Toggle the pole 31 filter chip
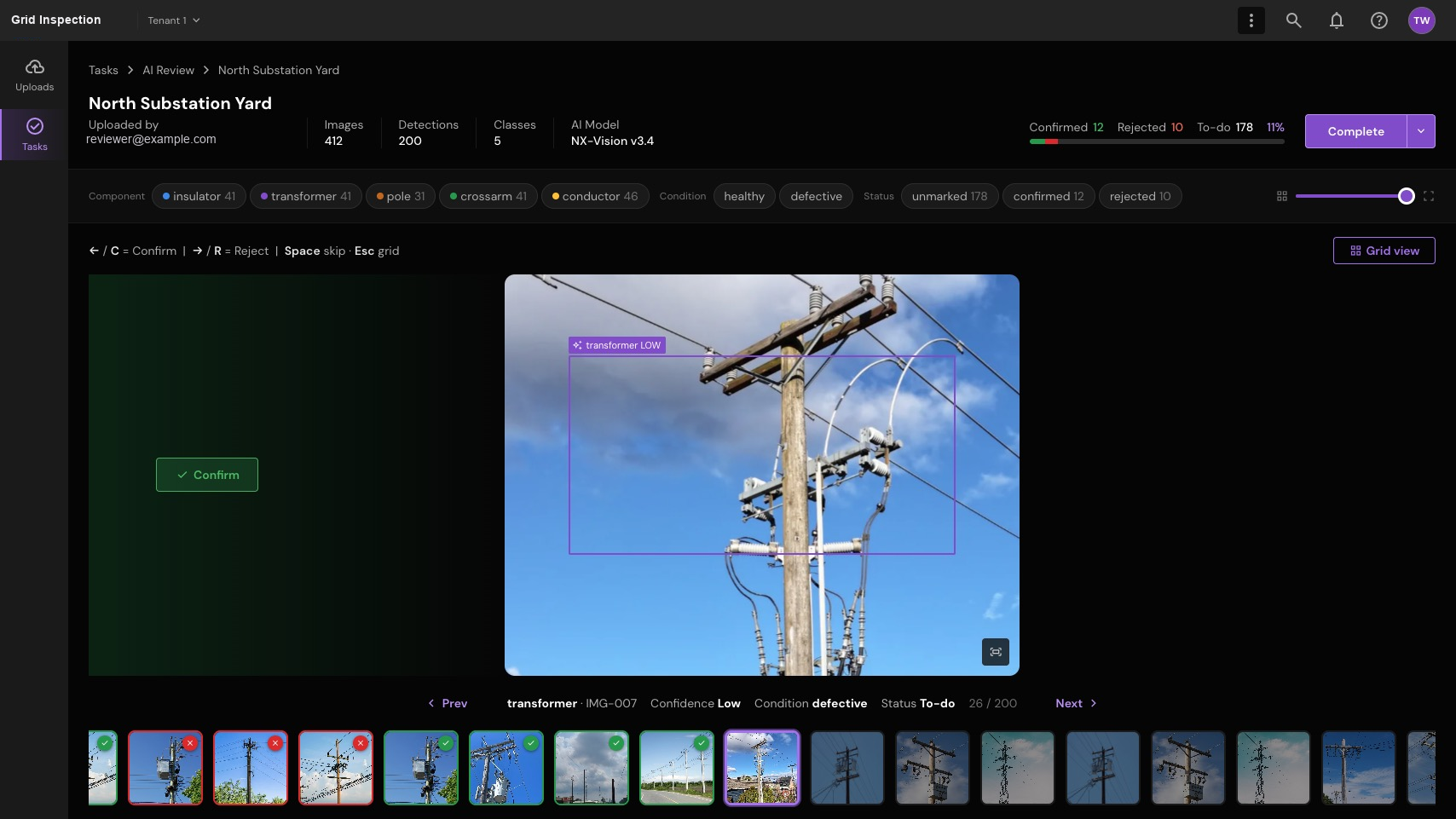The width and height of the screenshot is (1456, 819). click(401, 196)
